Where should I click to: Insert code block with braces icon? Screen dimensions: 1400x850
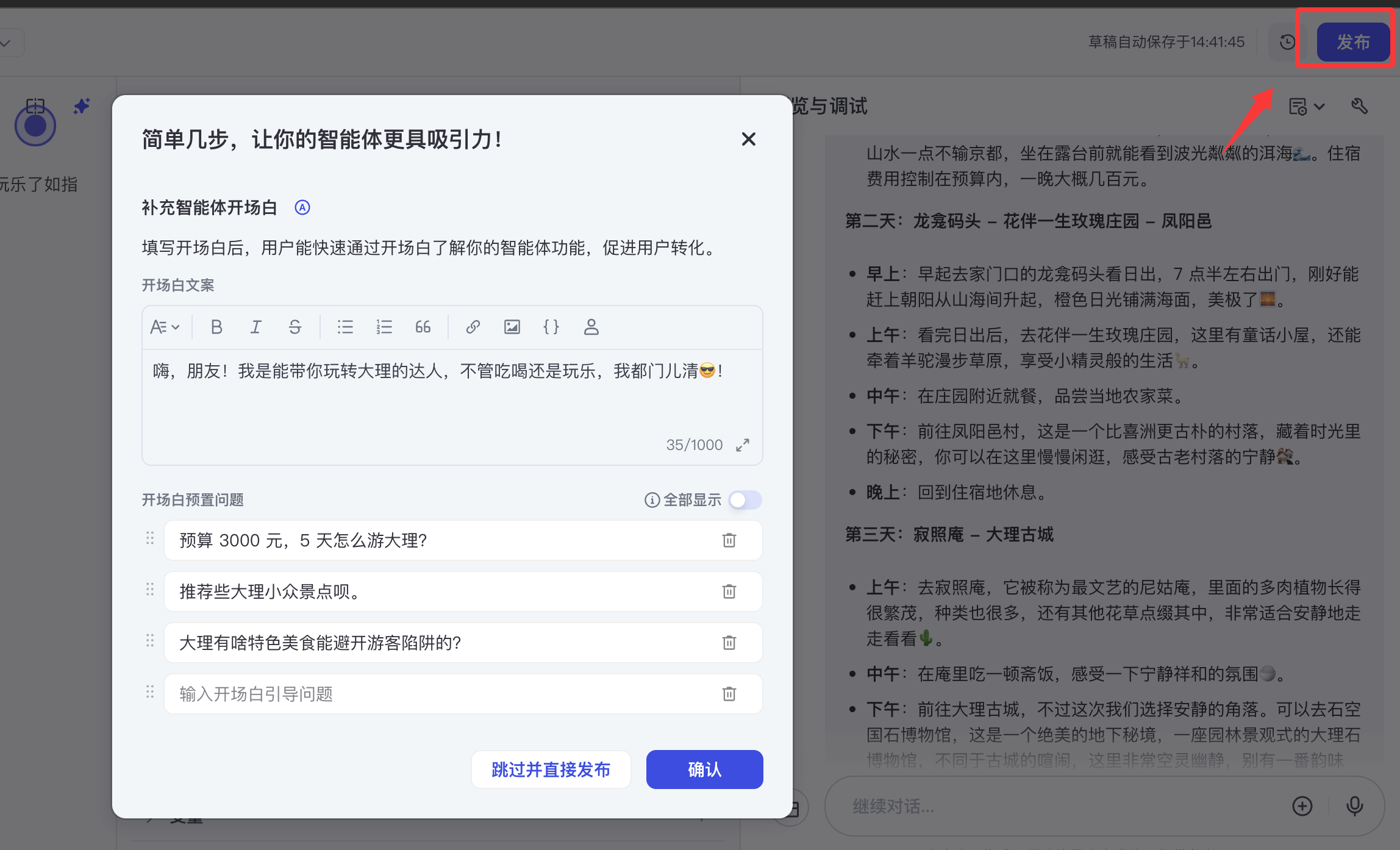click(x=551, y=327)
